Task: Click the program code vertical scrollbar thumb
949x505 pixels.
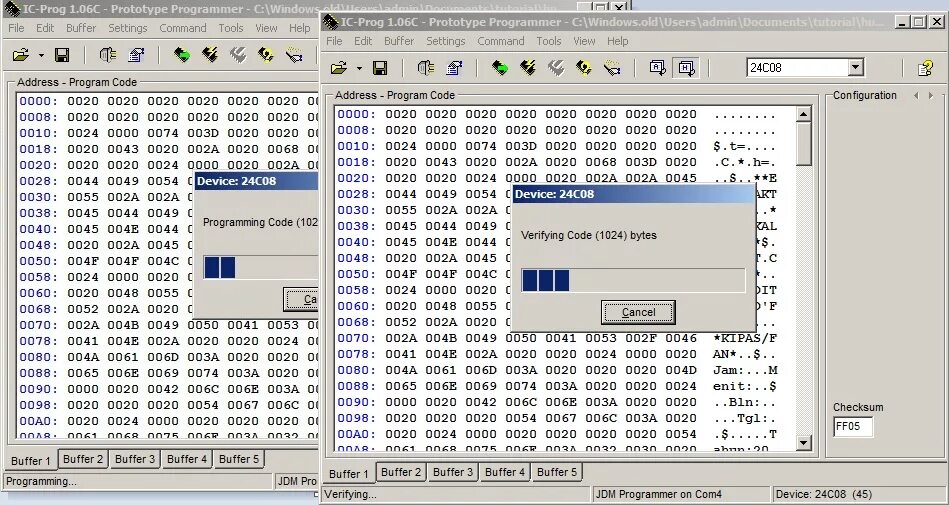Action: (x=803, y=143)
